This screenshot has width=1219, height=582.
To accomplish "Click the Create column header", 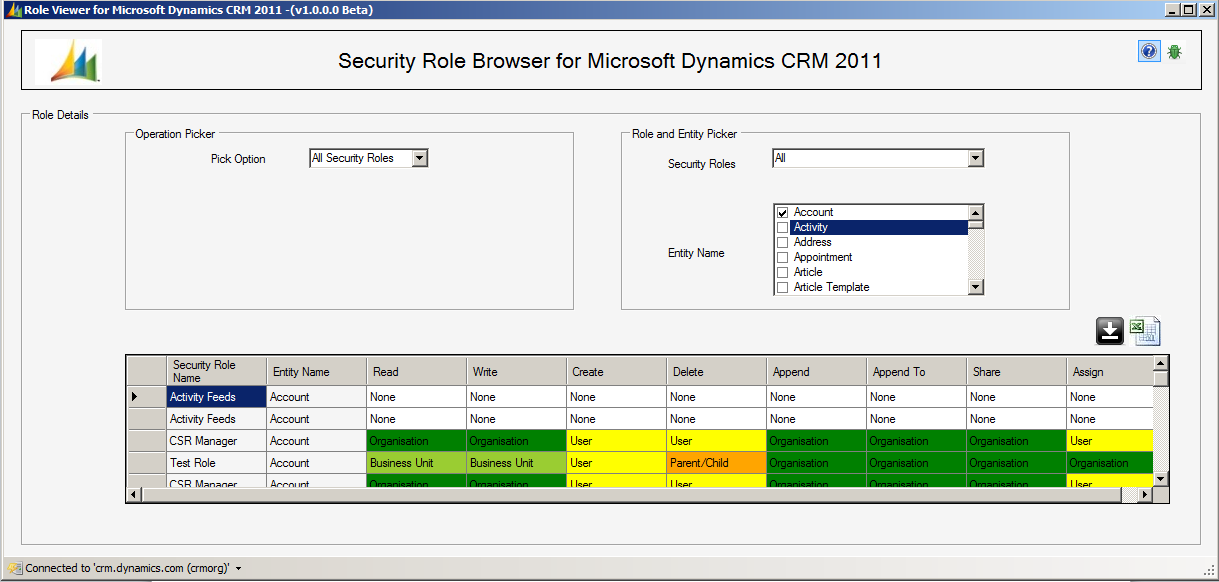I will tap(616, 371).
